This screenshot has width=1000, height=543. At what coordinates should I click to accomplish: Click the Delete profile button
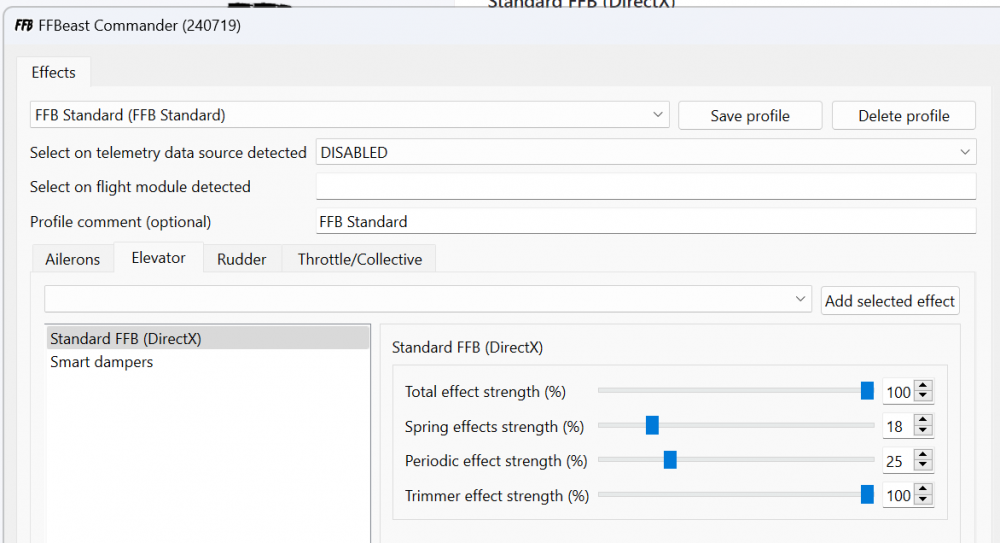click(x=904, y=116)
